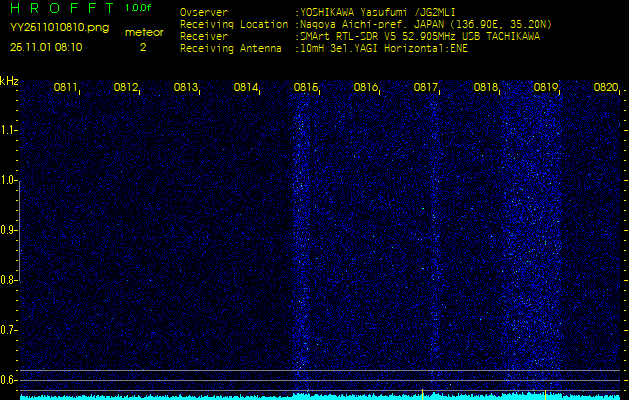Click the 0816 time axis label
The width and height of the screenshot is (629, 400).
tap(365, 87)
